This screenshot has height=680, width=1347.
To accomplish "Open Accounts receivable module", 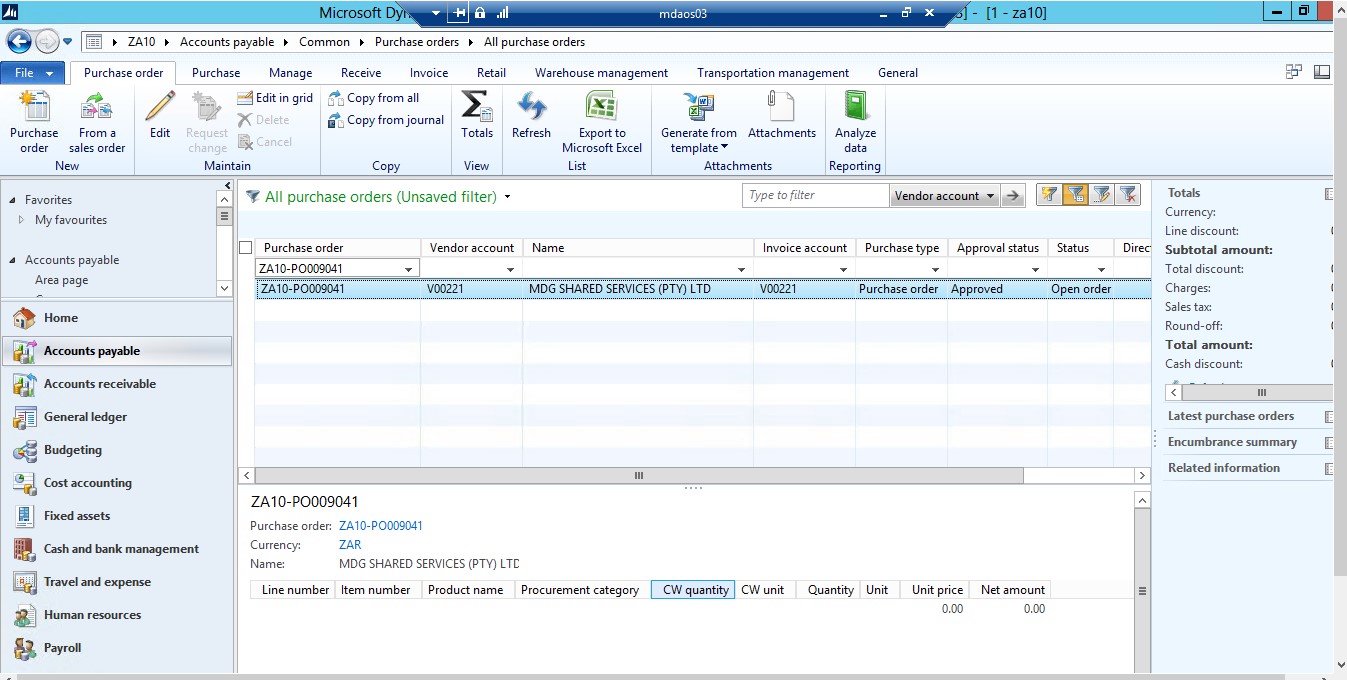I will pos(116,384).
